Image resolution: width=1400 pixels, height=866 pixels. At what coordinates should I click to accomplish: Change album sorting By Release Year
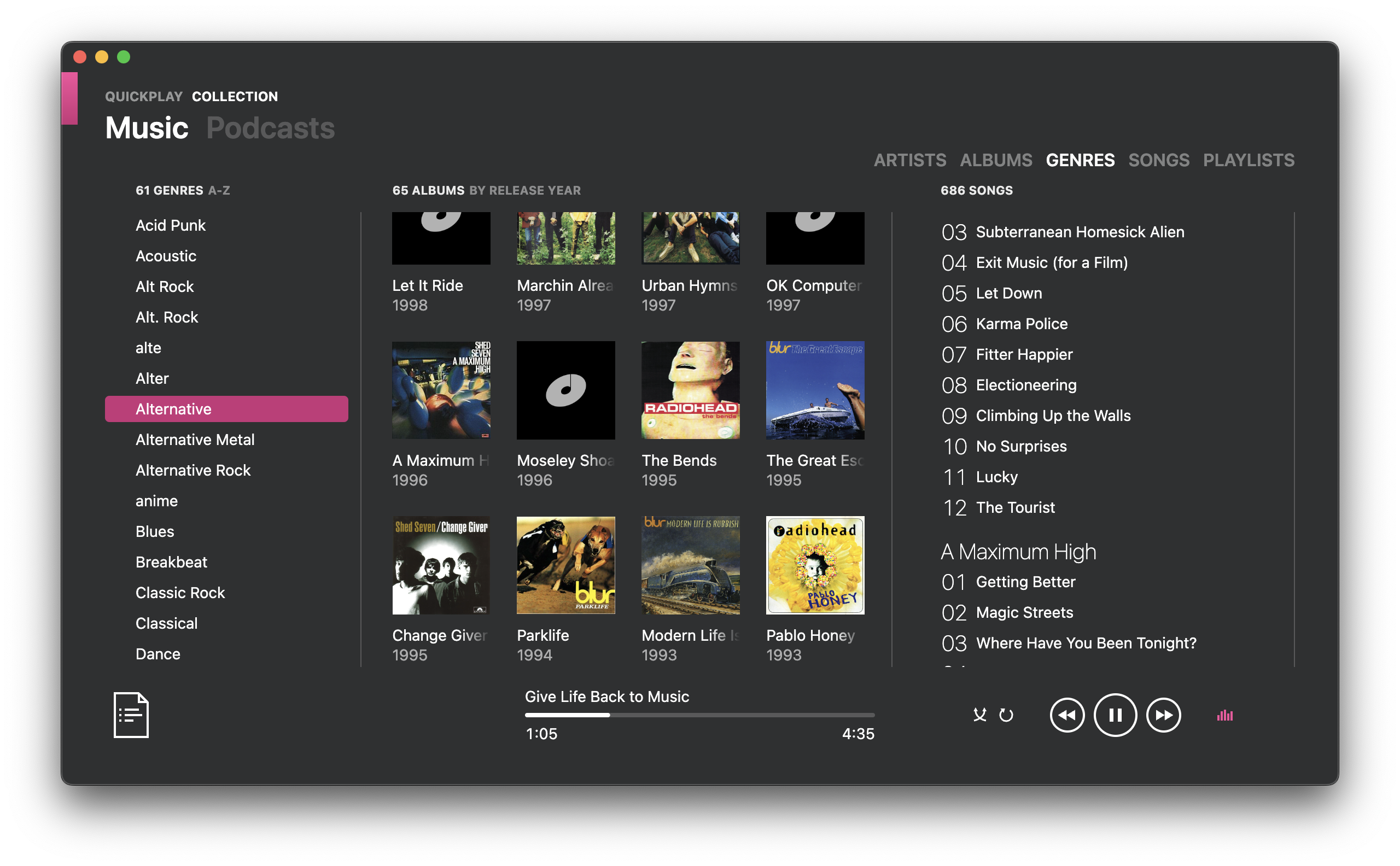pos(526,190)
